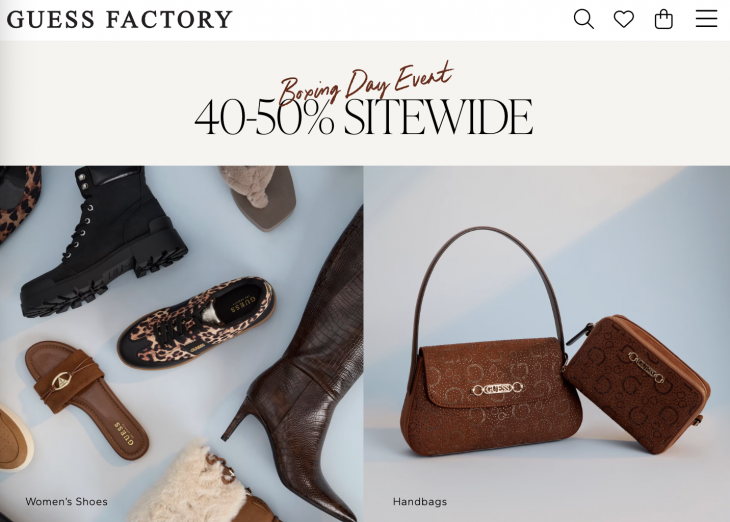This screenshot has height=522, width=730.
Task: Select the black combat boot image
Action: coord(105,243)
